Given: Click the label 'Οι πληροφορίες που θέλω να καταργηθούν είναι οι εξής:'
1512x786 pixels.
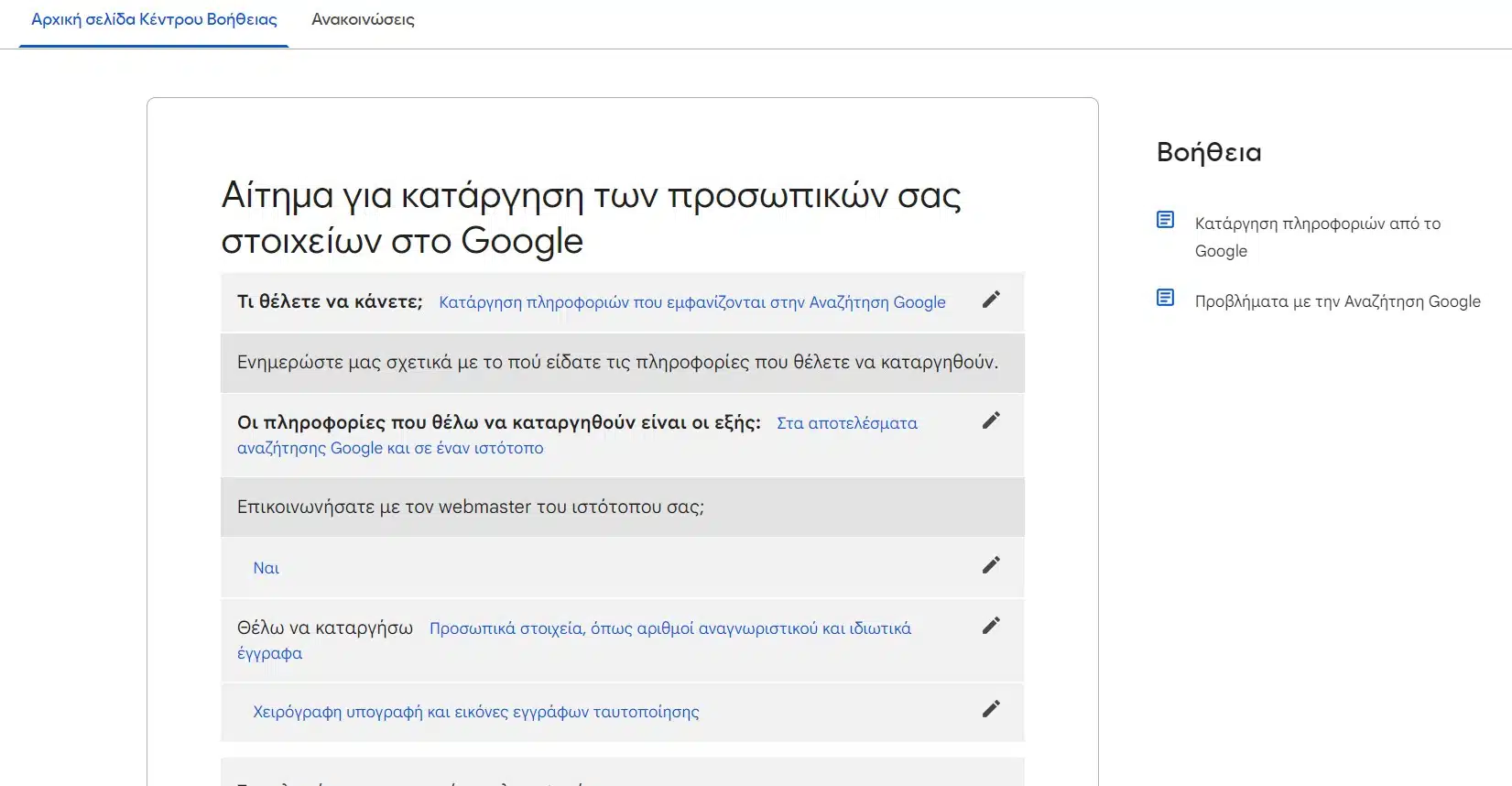Looking at the screenshot, I should [499, 422].
